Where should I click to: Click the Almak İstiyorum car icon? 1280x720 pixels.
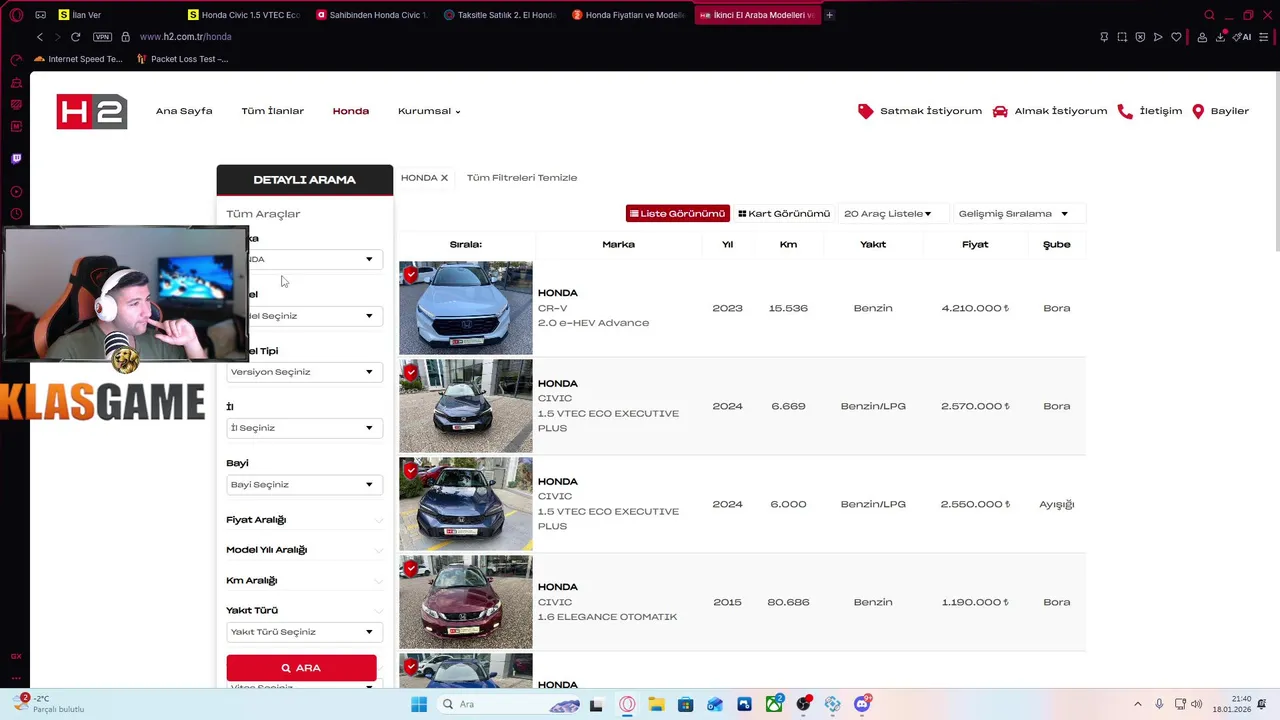tap(1000, 111)
